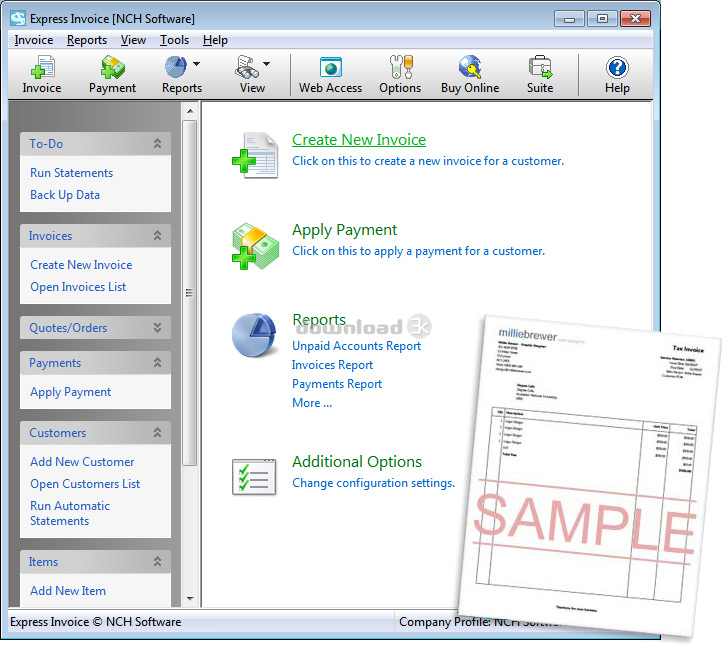Viewport: 728px width, 653px height.
Task: Click the sidebar scrollbar up arrow
Action: click(x=190, y=111)
